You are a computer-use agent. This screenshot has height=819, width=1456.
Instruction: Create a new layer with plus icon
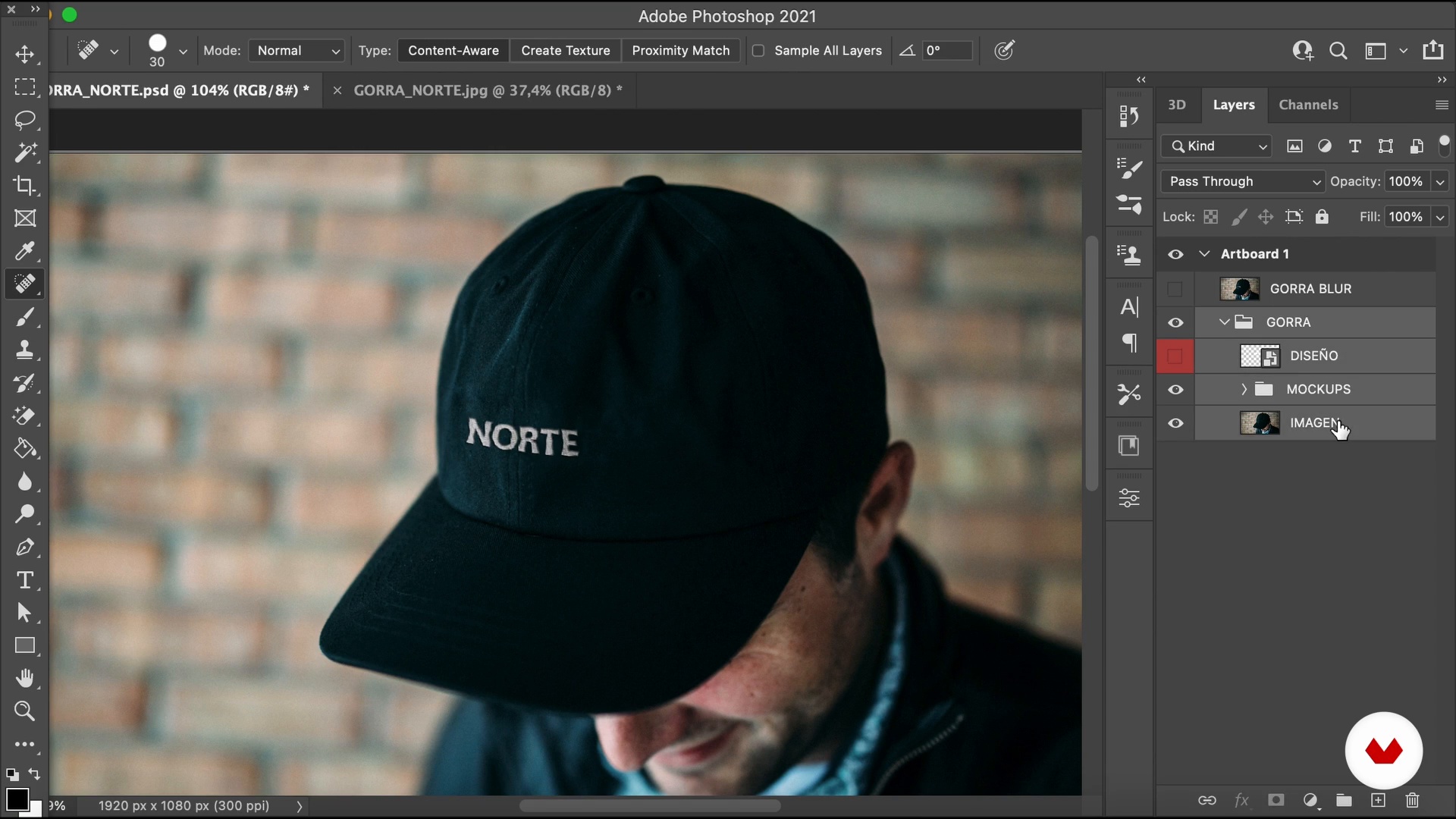tap(1378, 800)
